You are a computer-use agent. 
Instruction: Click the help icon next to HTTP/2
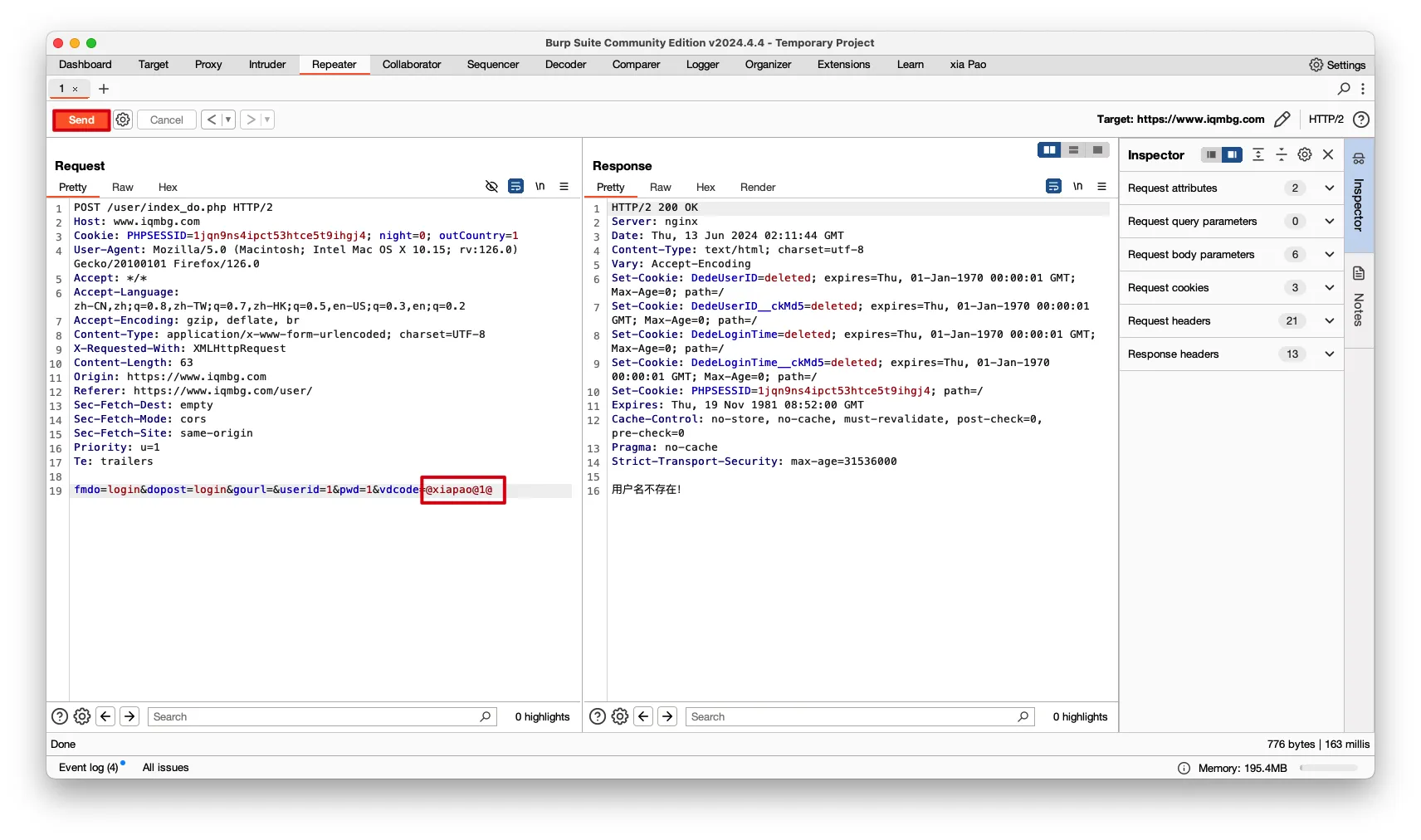[1361, 120]
